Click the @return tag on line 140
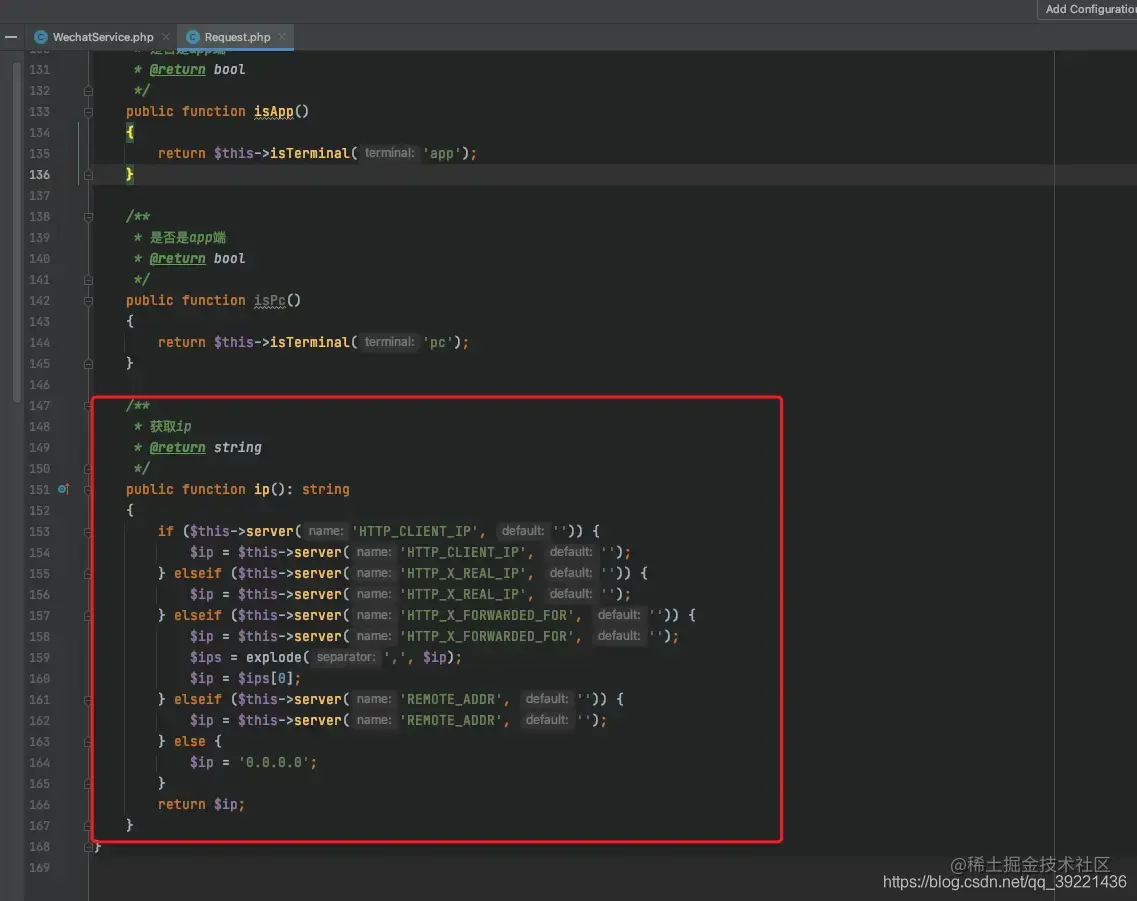The height and width of the screenshot is (901, 1137). [178, 259]
